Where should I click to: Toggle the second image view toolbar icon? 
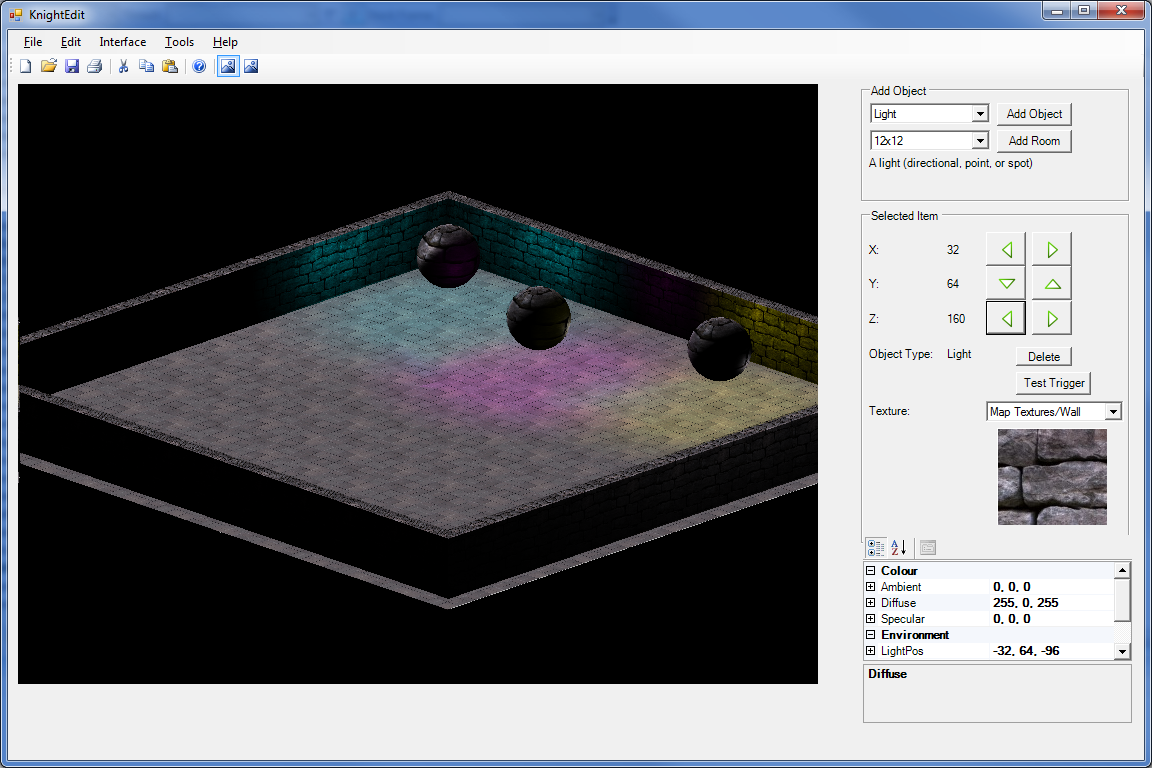coord(251,65)
